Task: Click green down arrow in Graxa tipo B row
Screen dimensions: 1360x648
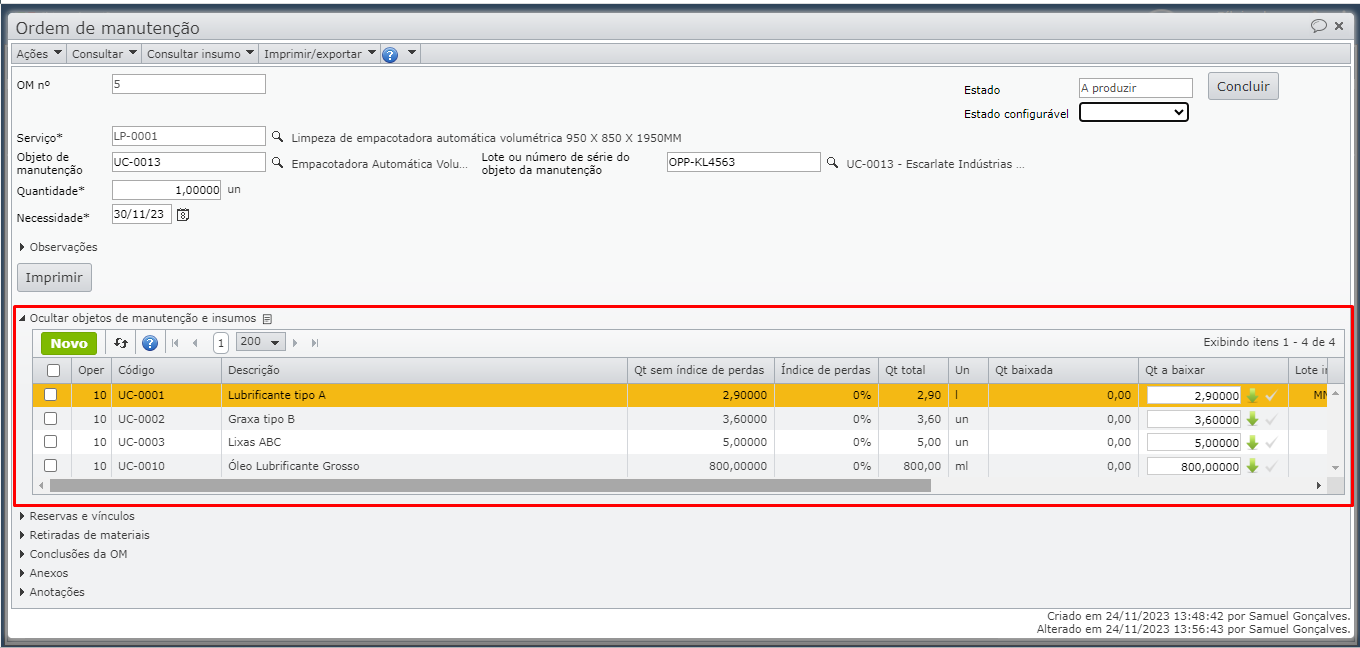Action: coord(1252,419)
